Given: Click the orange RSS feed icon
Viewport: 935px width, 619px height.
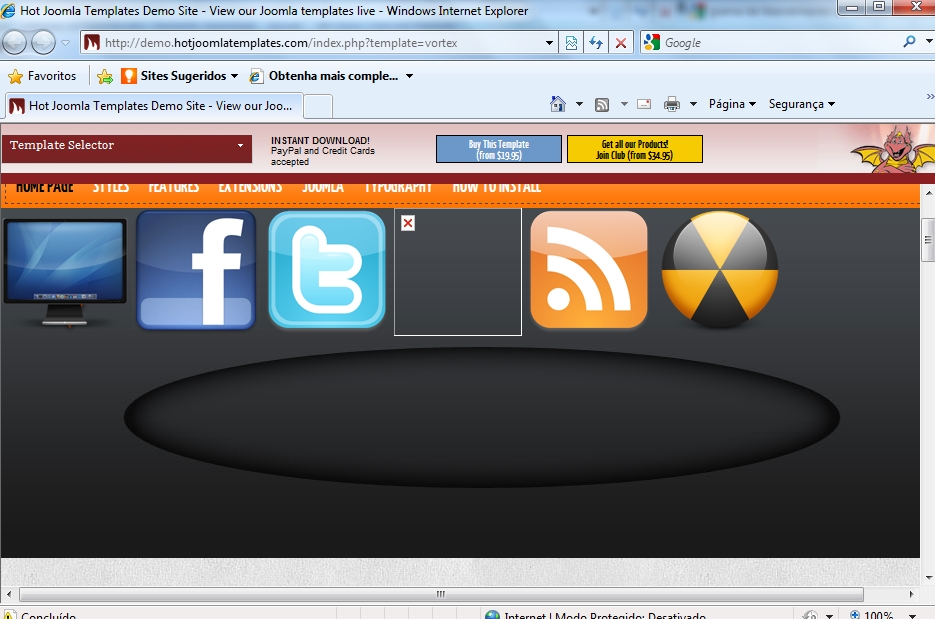Looking at the screenshot, I should tap(589, 270).
